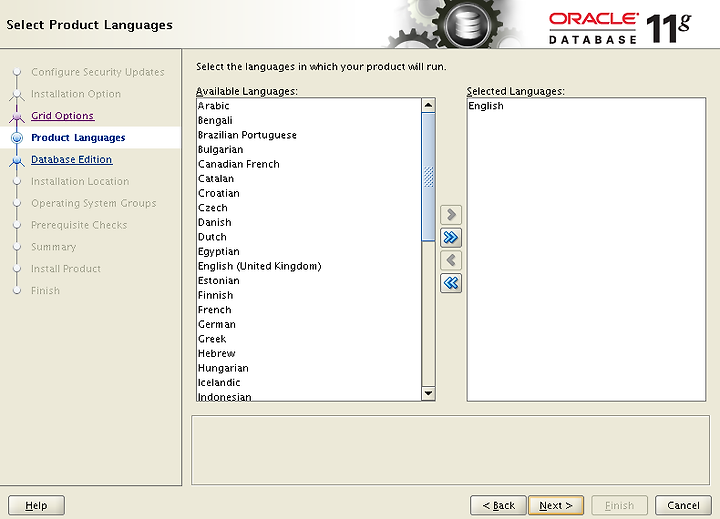Open the Database Edition step
This screenshot has height=519, width=720.
click(x=72, y=159)
